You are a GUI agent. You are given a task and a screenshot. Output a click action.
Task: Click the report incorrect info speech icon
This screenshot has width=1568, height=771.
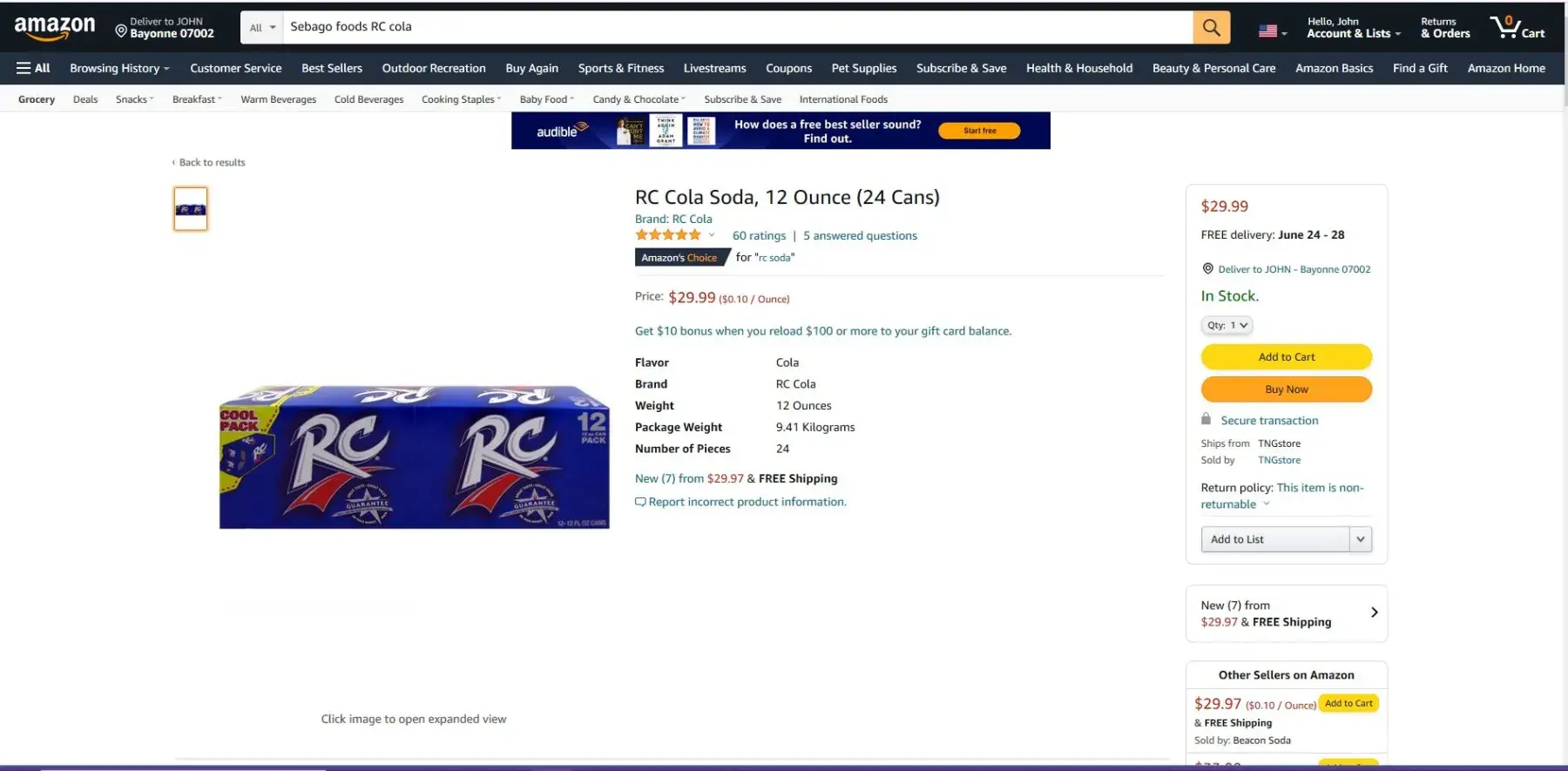tap(640, 502)
